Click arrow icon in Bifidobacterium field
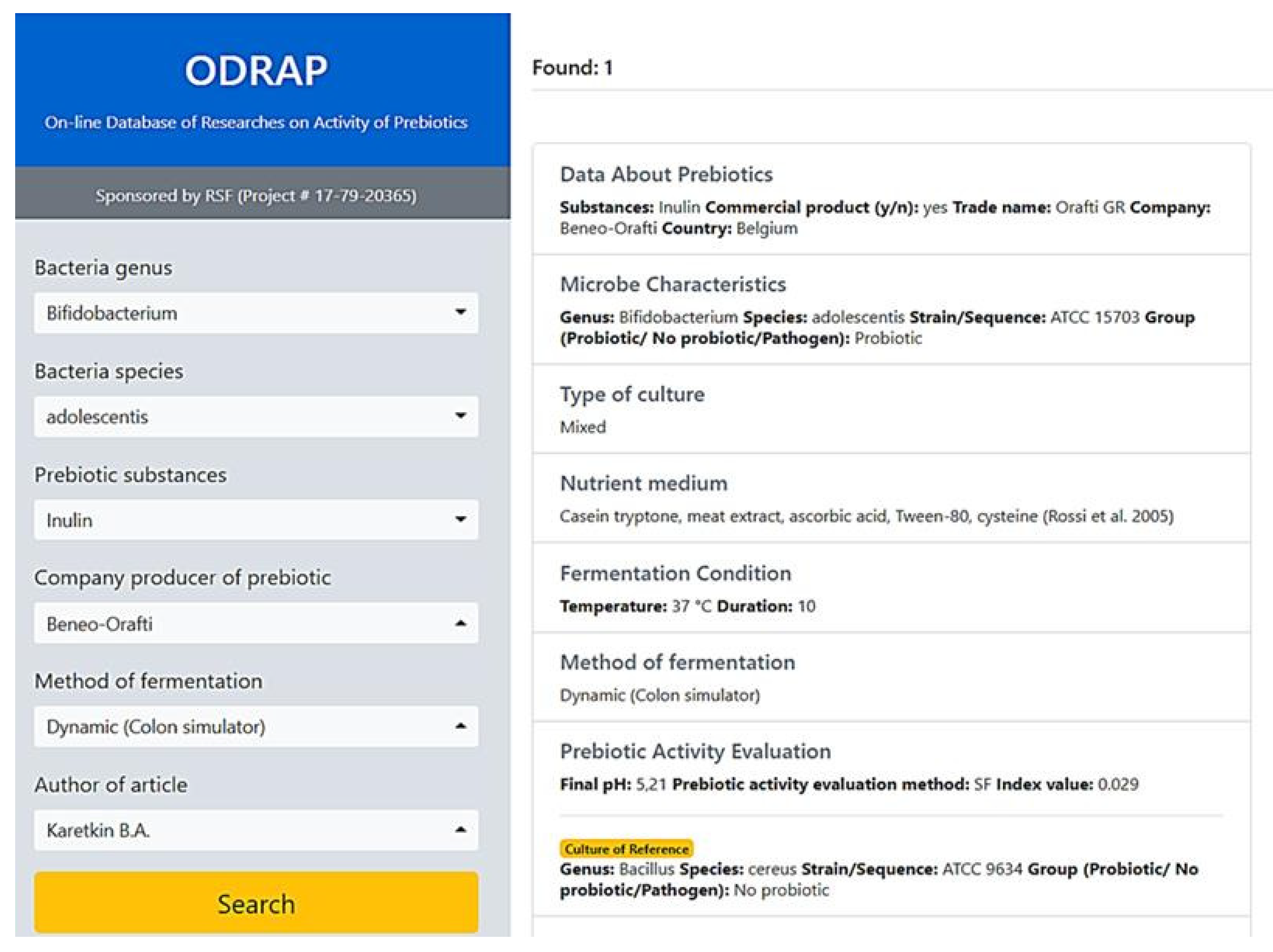 pos(460,312)
